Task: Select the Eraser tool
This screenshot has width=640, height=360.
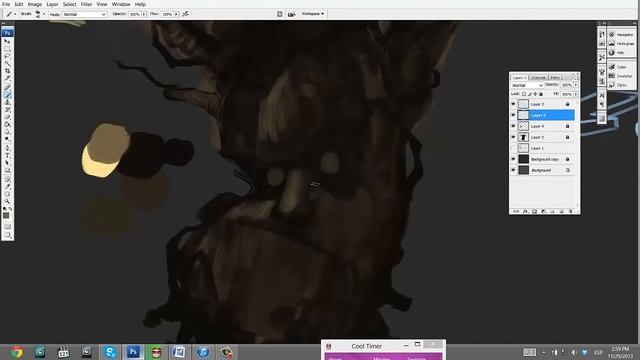Action: [x=7, y=117]
